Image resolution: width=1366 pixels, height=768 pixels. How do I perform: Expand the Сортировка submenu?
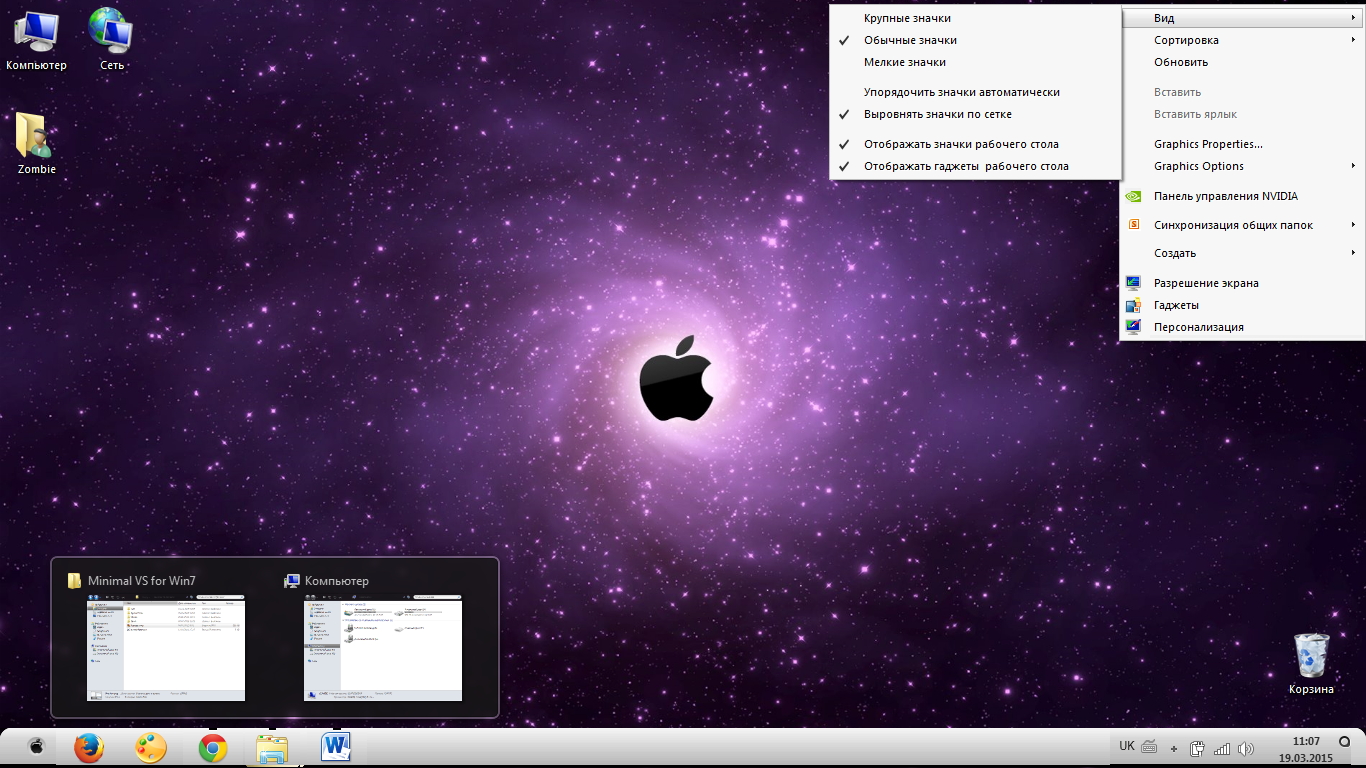(x=1243, y=40)
